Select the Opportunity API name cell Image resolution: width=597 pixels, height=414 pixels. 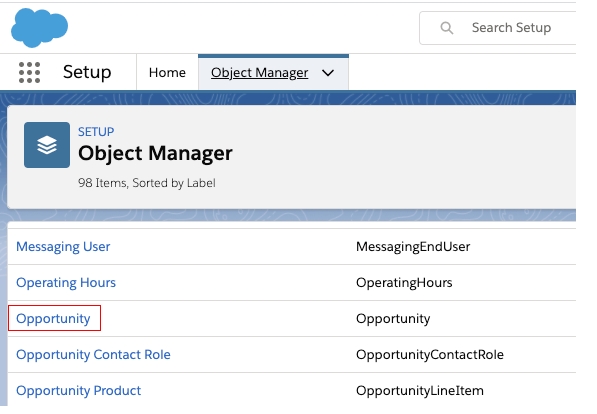(393, 318)
